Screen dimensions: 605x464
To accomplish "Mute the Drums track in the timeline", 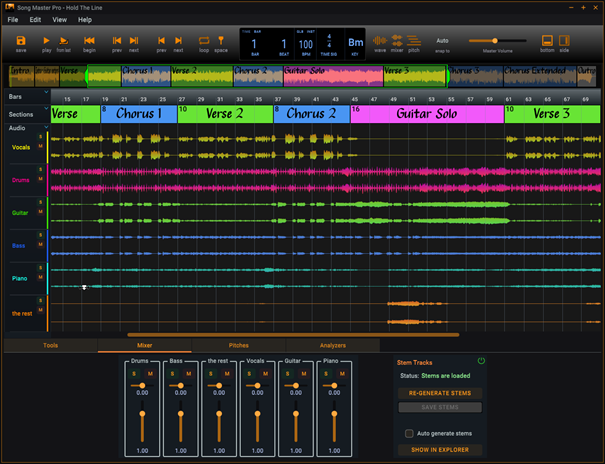I will 40,179.
